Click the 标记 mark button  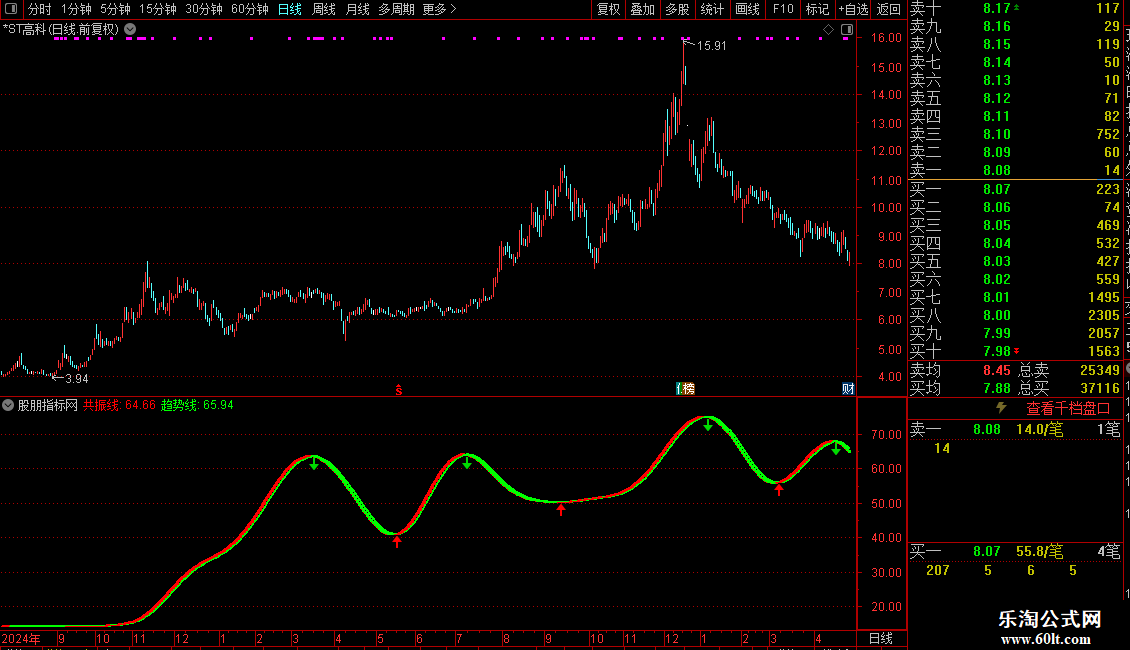point(817,9)
